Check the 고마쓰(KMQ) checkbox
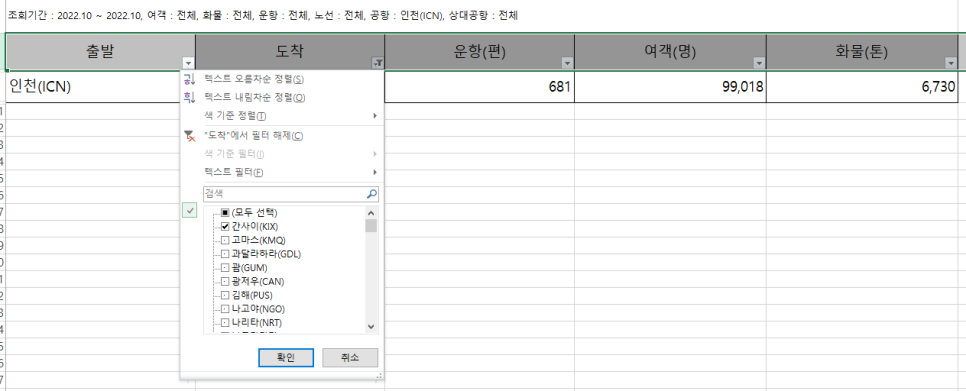Viewport: 966px width, 391px height. (x=225, y=240)
